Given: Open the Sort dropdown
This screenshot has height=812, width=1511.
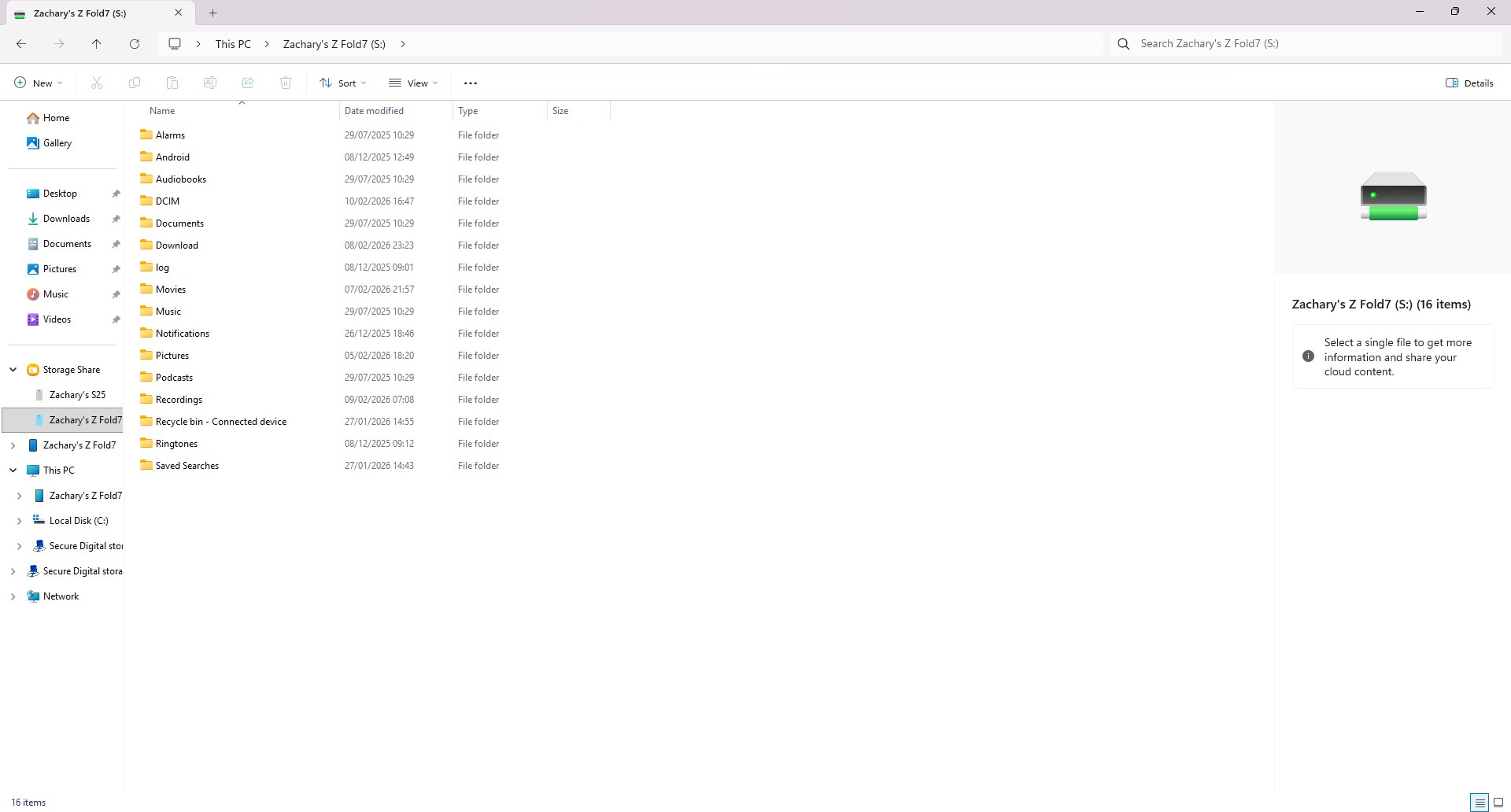Looking at the screenshot, I should [x=342, y=83].
